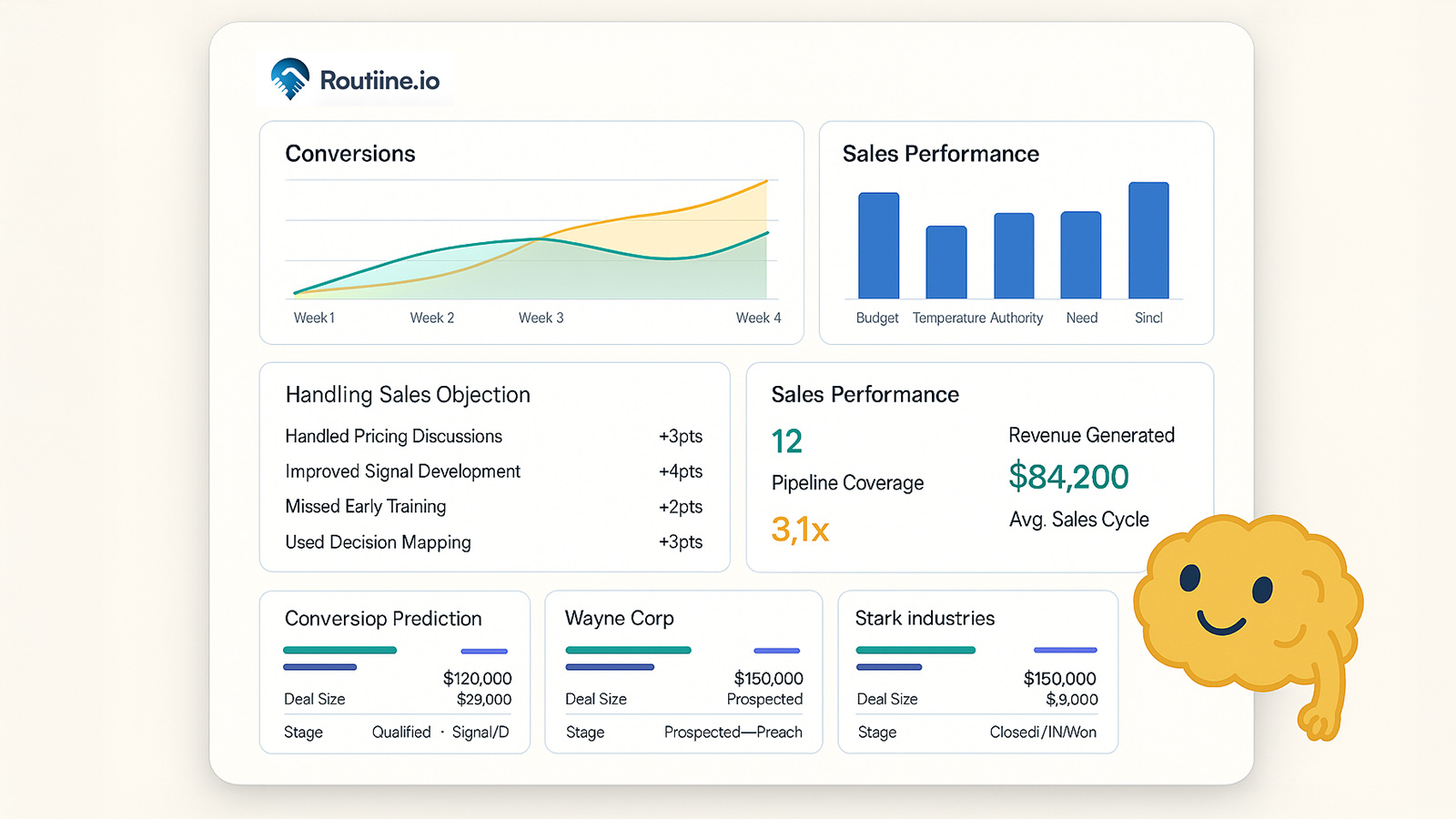Click the 3,1x pipeline coverage value
The height and width of the screenshot is (819, 1456).
click(800, 530)
